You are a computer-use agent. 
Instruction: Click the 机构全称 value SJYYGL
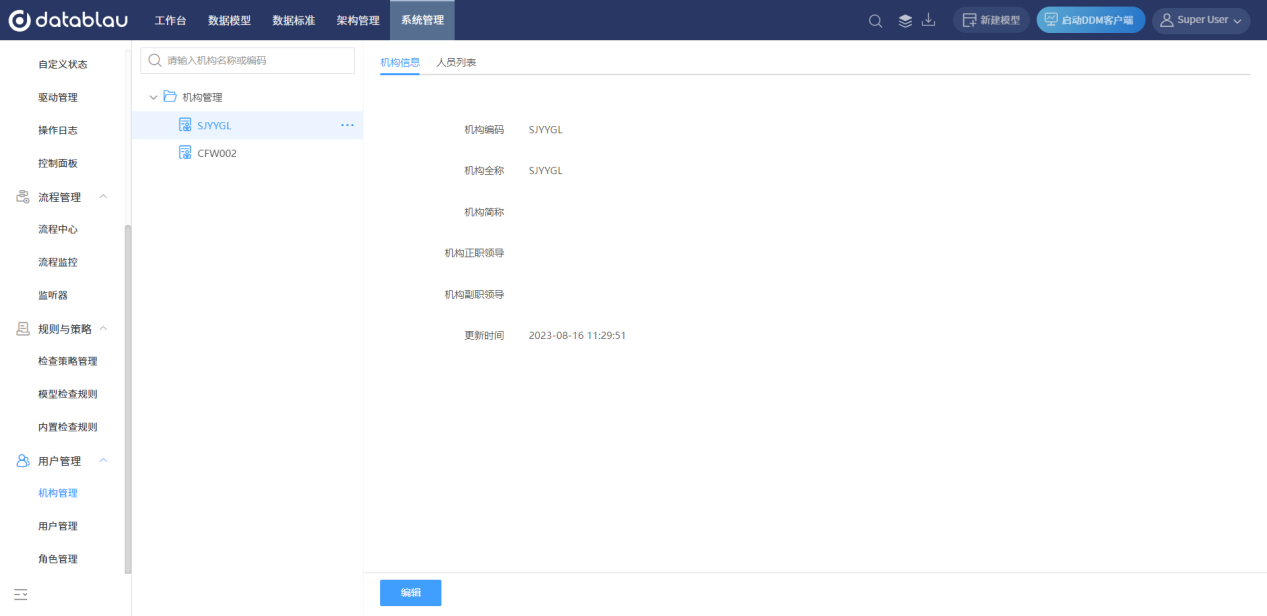546,170
